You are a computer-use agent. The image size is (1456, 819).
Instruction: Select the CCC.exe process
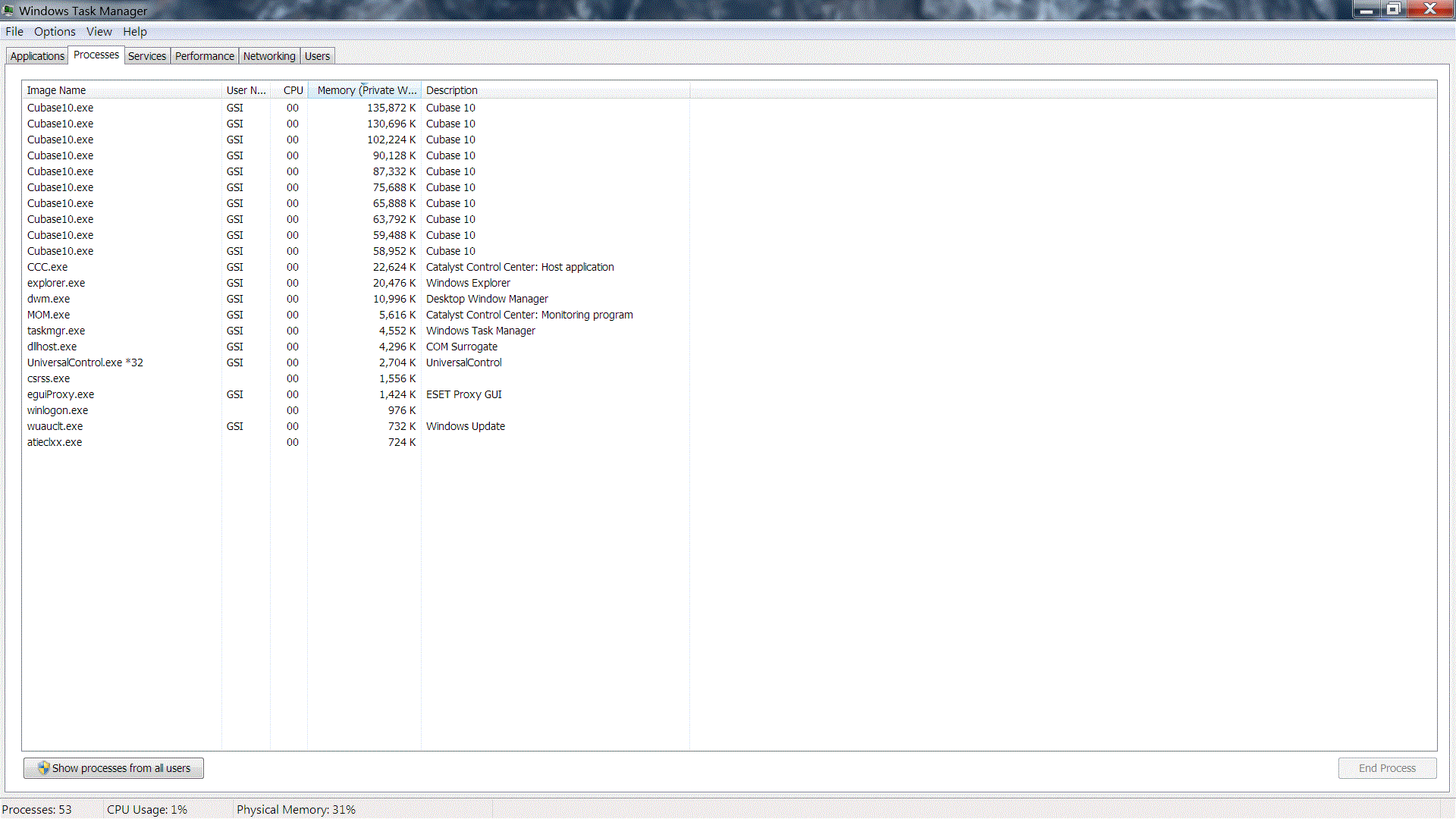pyautogui.click(x=356, y=267)
